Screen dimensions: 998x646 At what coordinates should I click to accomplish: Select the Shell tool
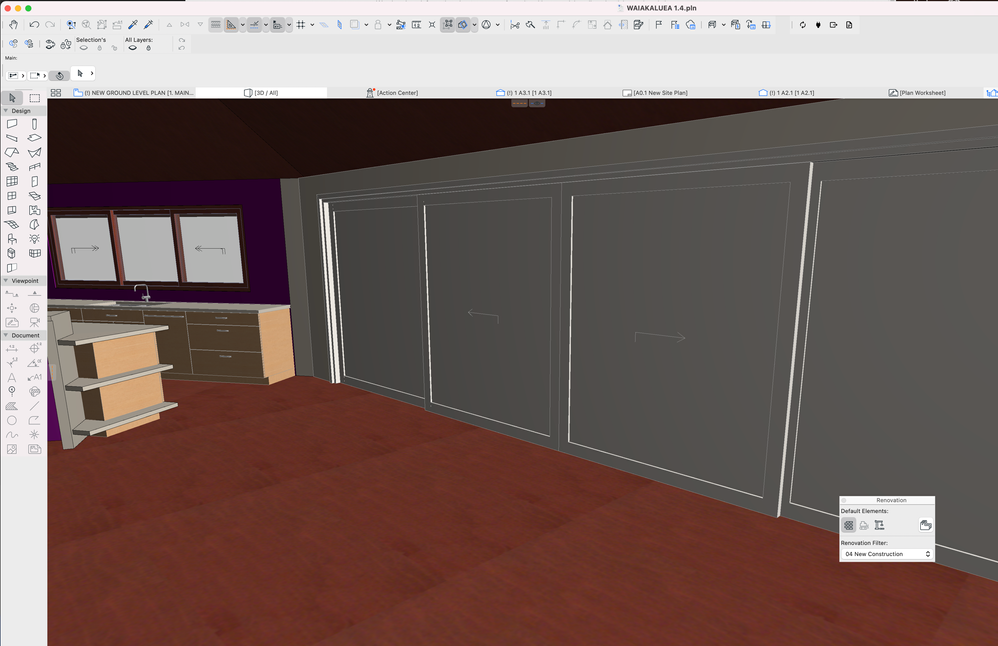tap(34, 153)
